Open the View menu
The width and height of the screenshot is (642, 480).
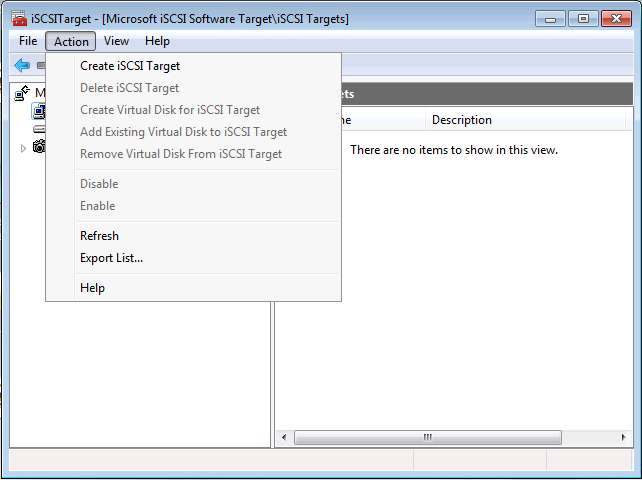tap(116, 41)
